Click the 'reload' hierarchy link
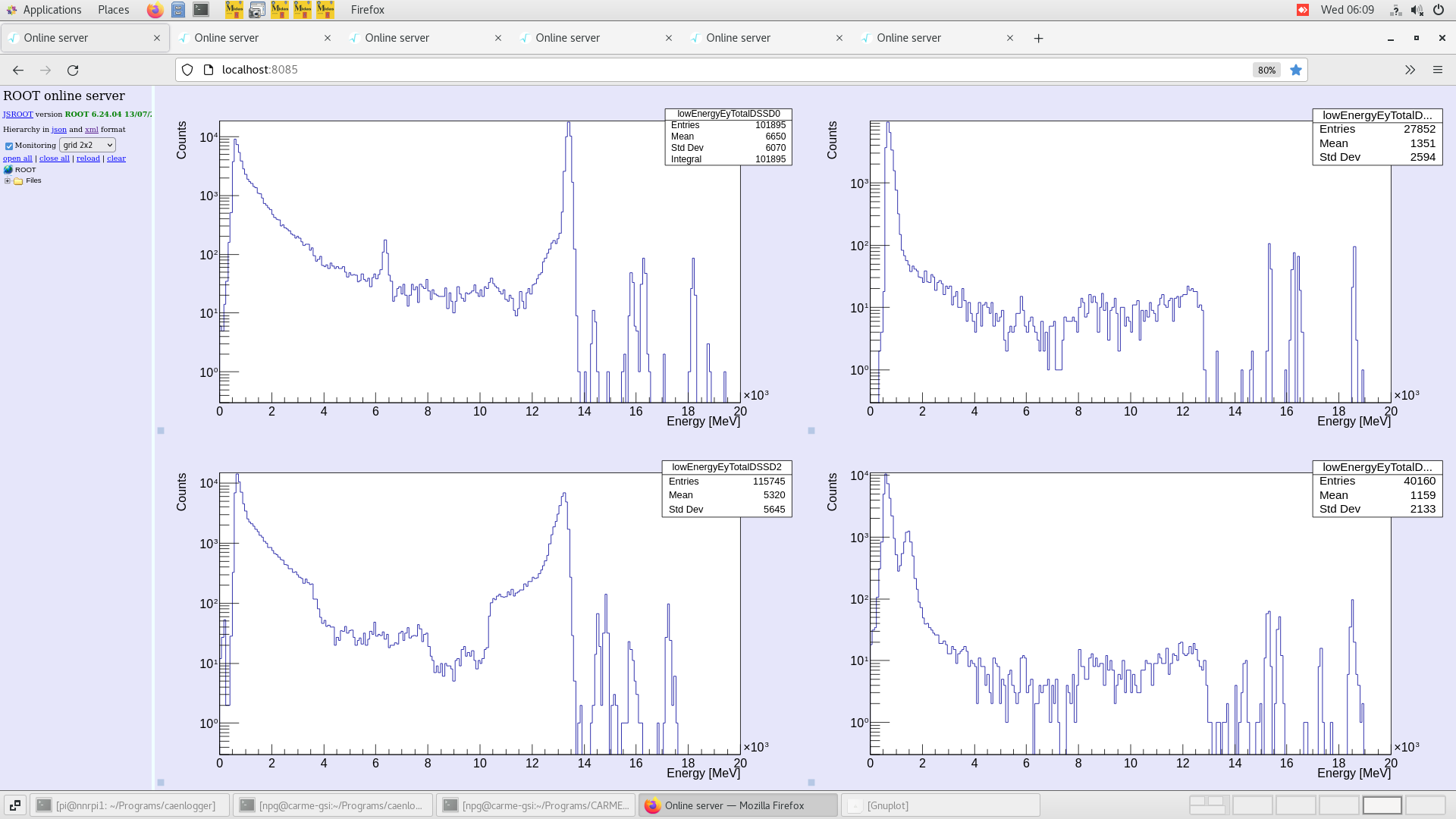 click(88, 158)
